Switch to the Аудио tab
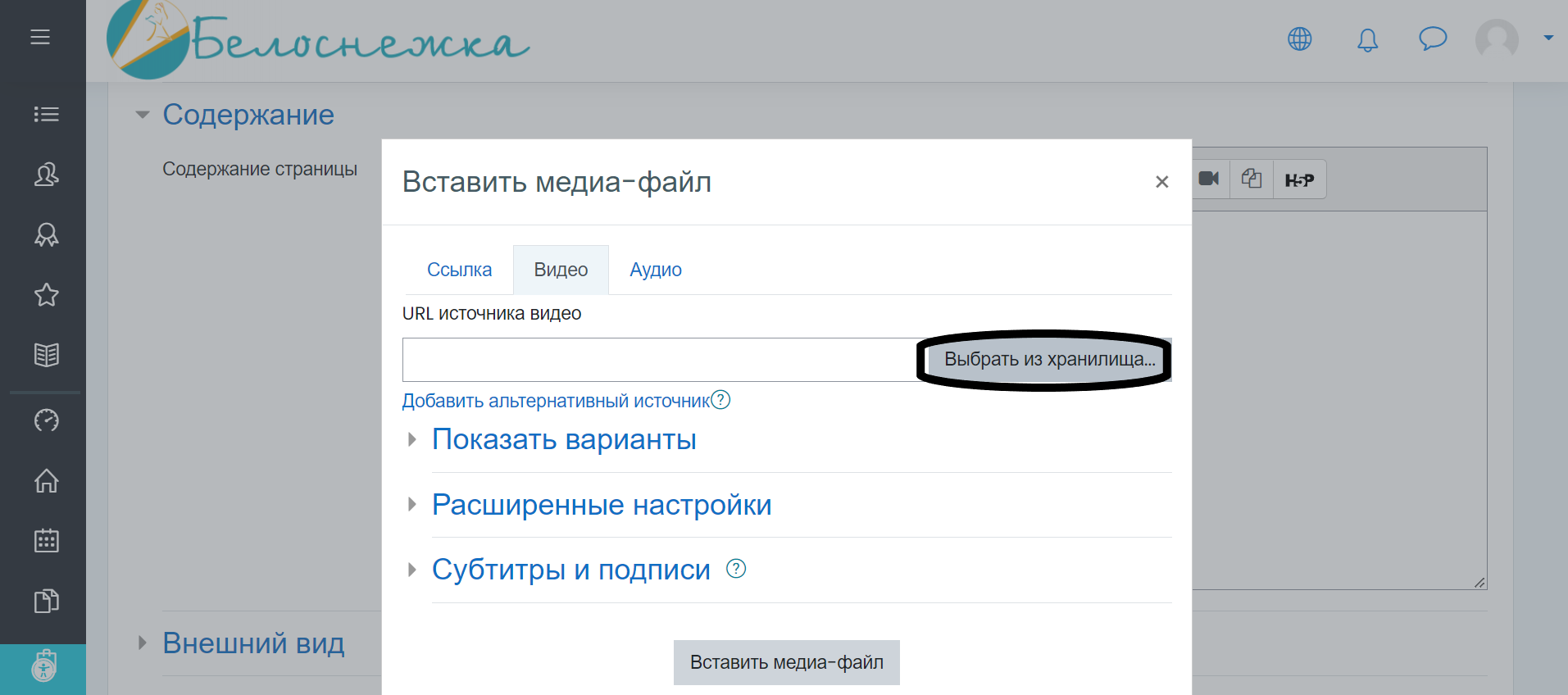1568x695 pixels. pos(655,270)
